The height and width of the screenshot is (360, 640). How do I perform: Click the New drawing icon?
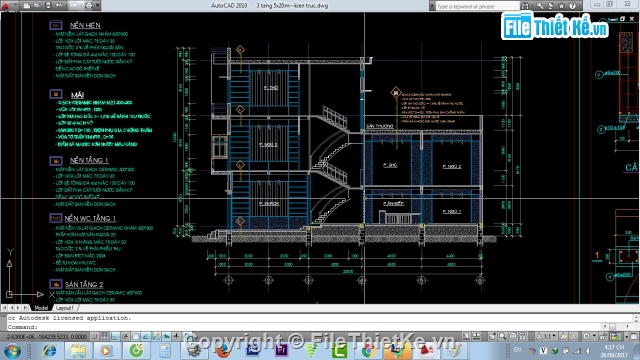[26, 6]
